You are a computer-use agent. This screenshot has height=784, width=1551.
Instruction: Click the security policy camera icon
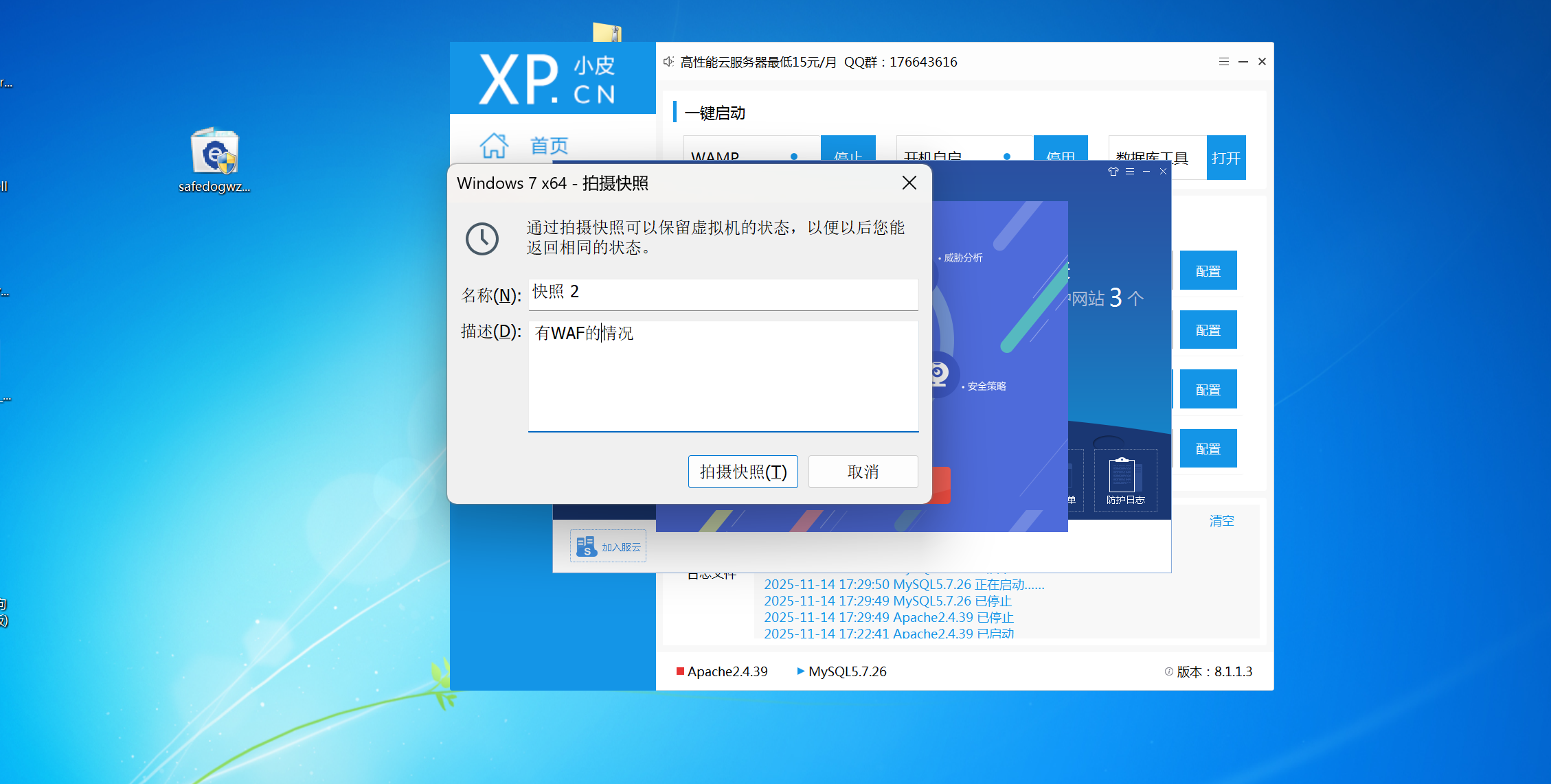click(x=939, y=375)
